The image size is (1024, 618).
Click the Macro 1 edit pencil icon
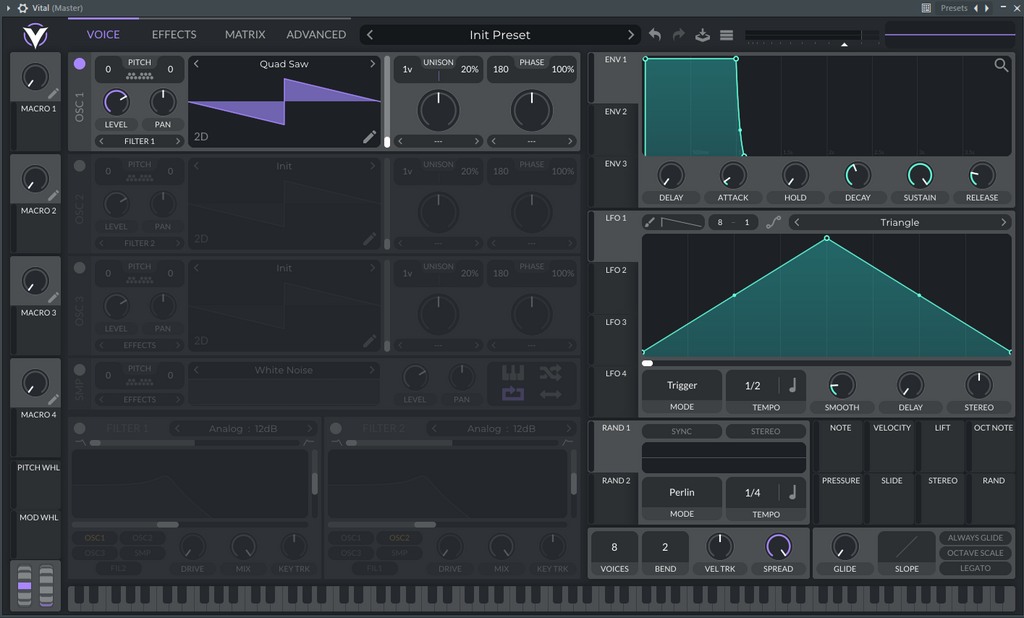54,93
